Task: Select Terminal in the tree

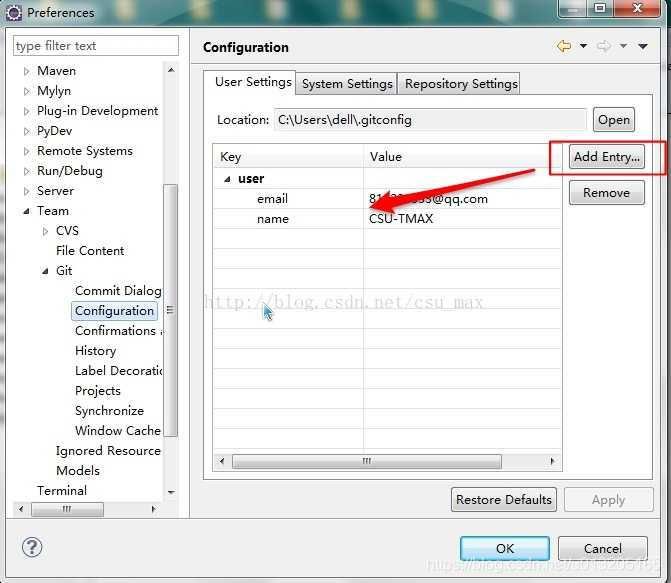Action: tap(62, 491)
